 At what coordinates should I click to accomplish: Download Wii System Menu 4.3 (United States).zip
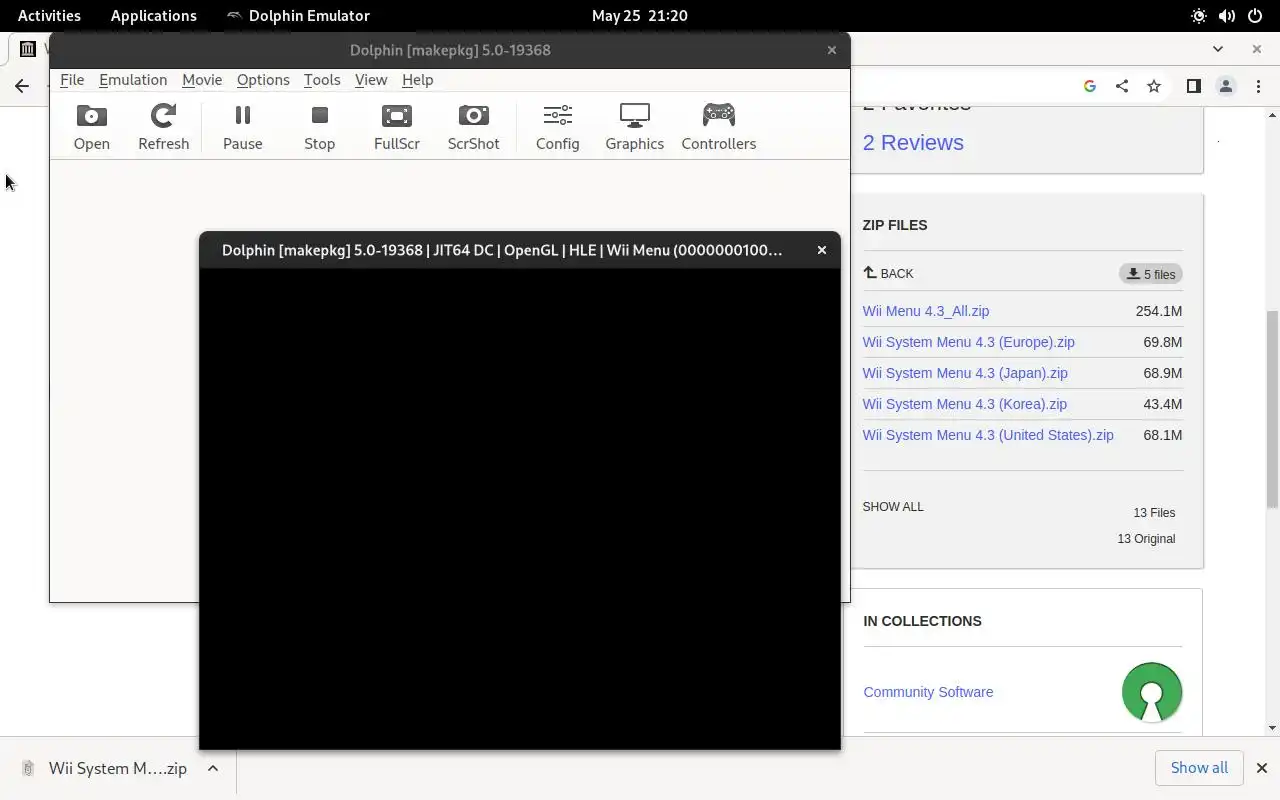tap(988, 435)
